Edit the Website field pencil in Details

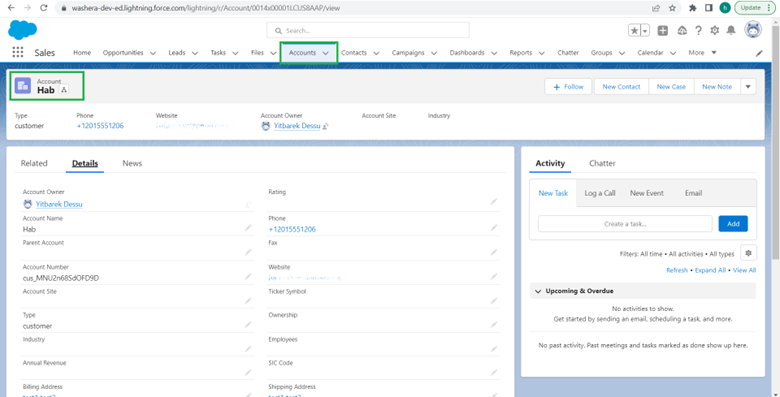tap(493, 276)
